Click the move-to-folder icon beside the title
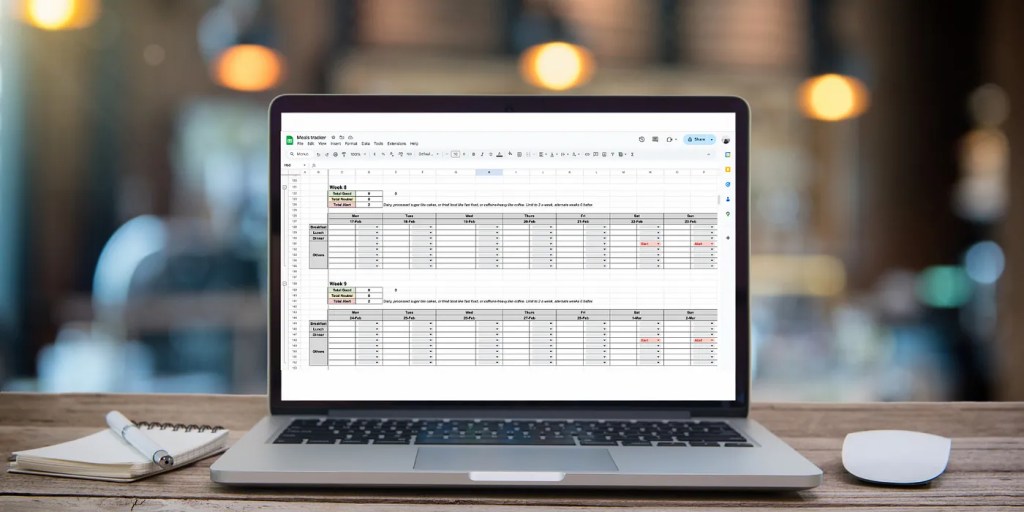 pos(342,137)
